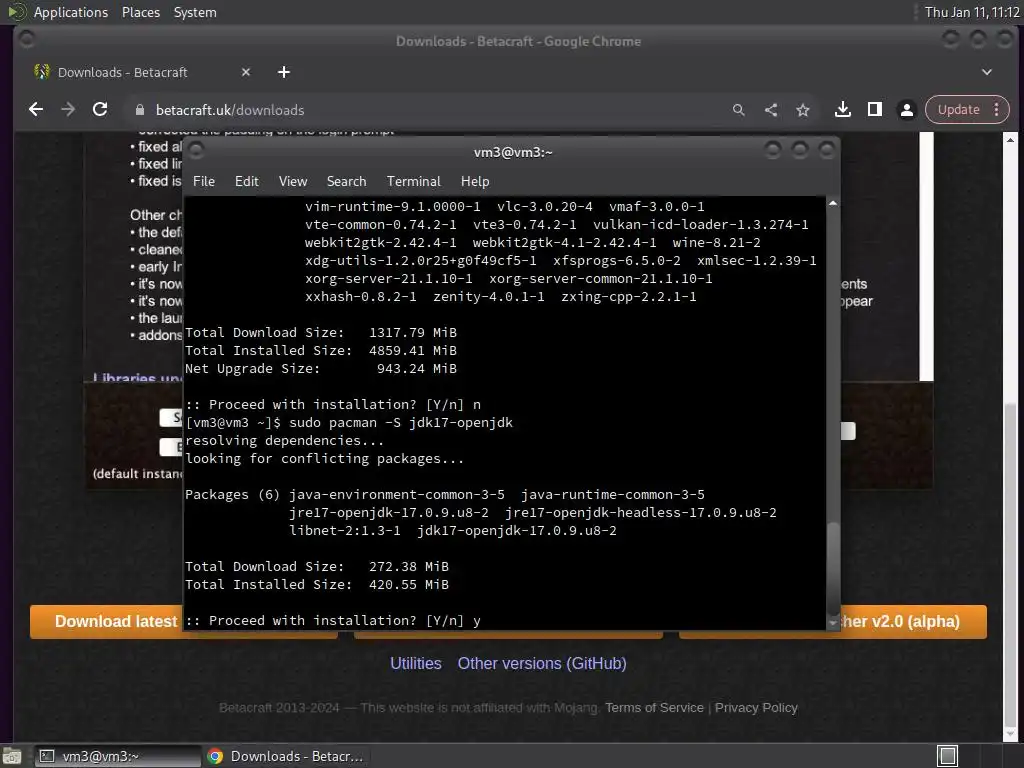Switch to Downloads - Betacr... taskbar entry

[285, 756]
